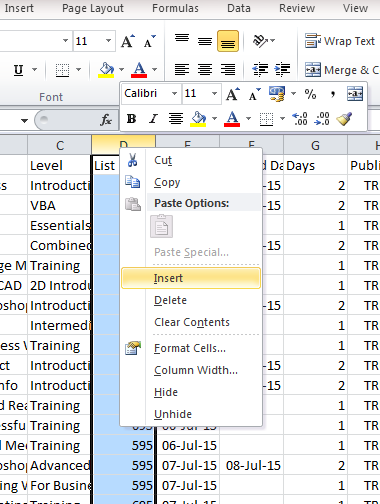This screenshot has width=380, height=504.
Task: Toggle Italic in the mini toolbar
Action: [x=153, y=118]
